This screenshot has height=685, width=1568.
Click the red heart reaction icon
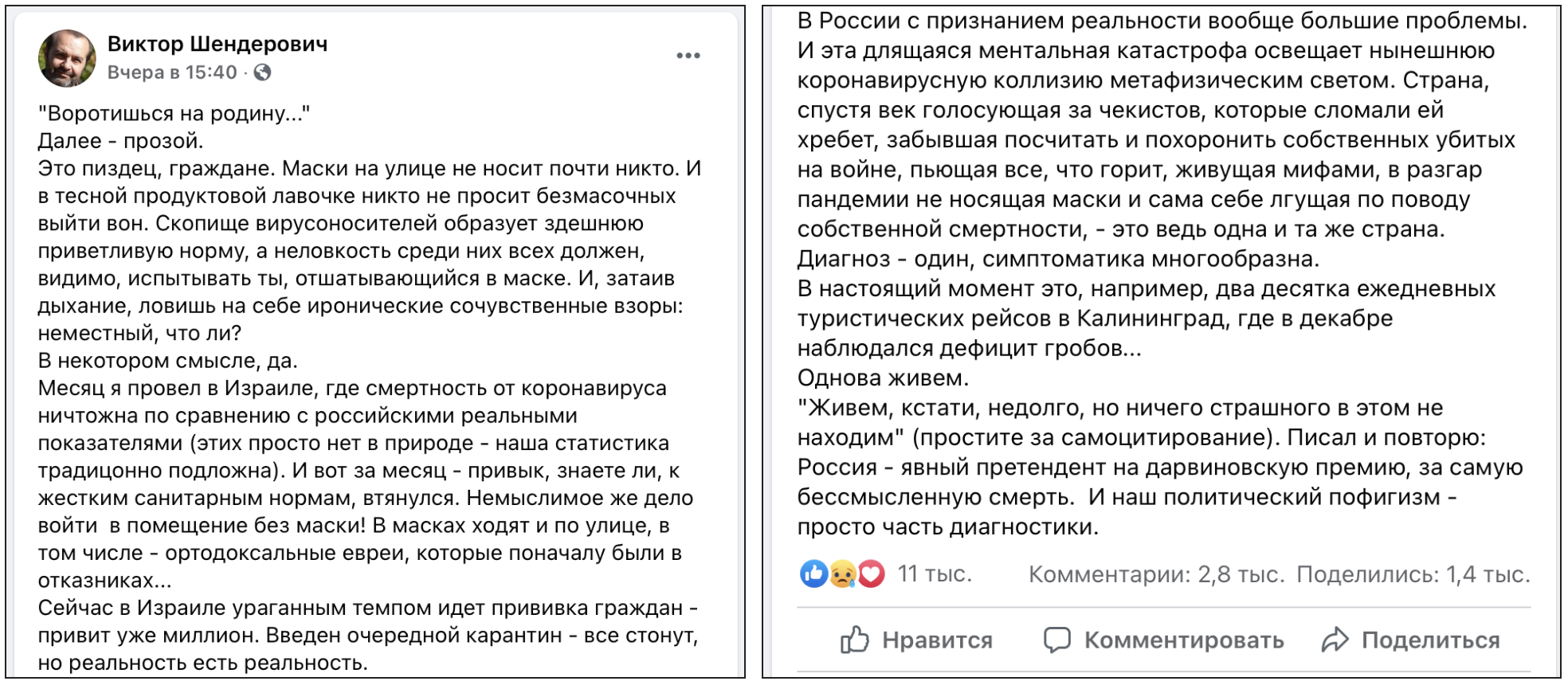(x=871, y=573)
